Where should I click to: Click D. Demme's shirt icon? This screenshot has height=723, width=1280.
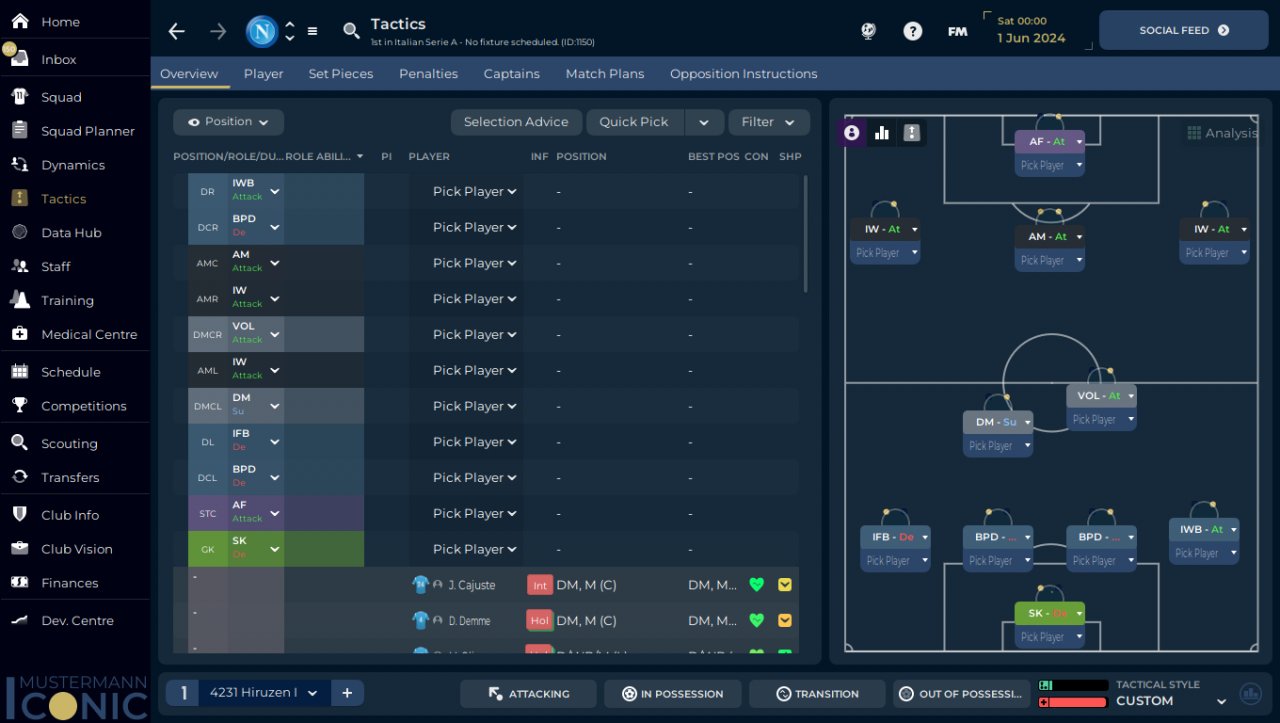[x=420, y=620]
